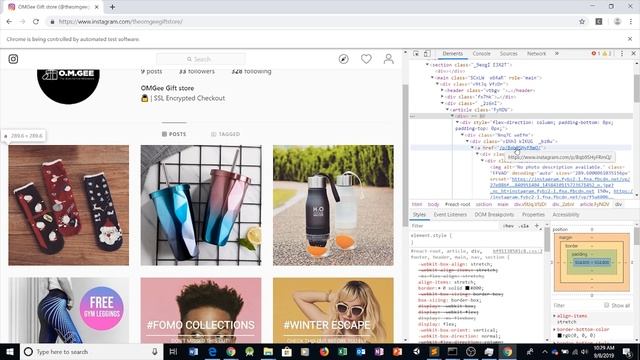Collapse the section class node
Viewport: 640px width, 360px height.
pos(427,64)
